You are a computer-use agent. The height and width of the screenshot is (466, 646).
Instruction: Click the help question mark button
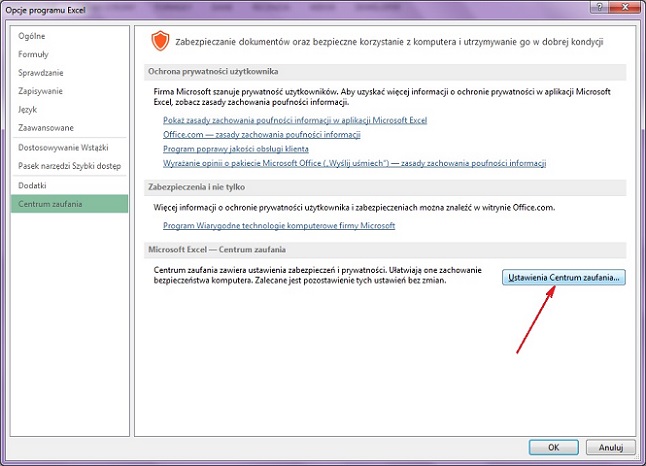600,7
